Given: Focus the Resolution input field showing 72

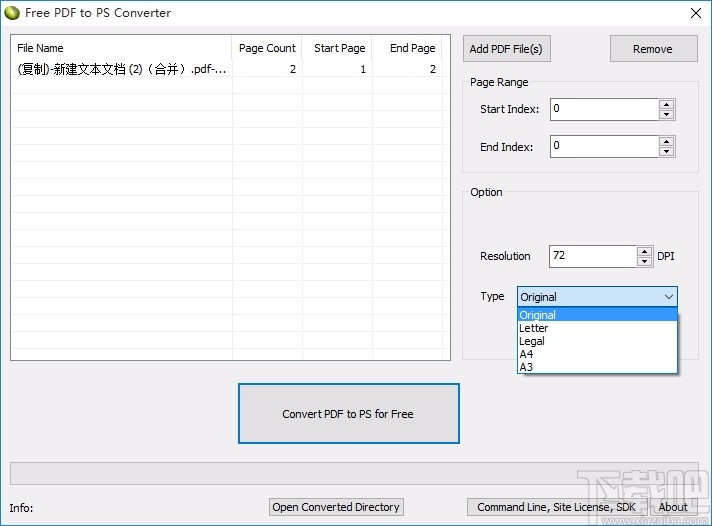Looking at the screenshot, I should coord(593,256).
